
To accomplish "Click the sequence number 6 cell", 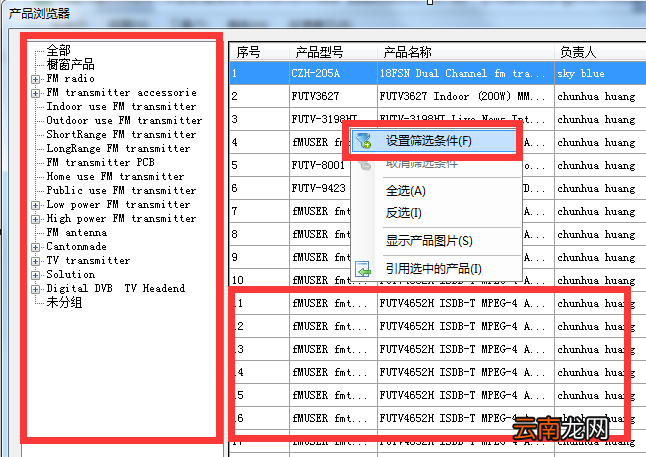I will click(259, 189).
